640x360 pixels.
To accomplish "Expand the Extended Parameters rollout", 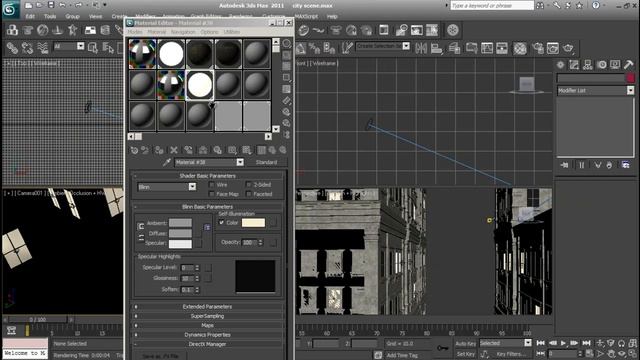I will pos(207,307).
